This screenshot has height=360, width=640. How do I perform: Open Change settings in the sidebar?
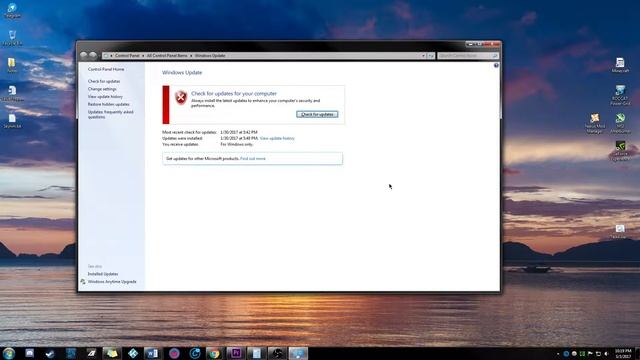[x=102, y=89]
